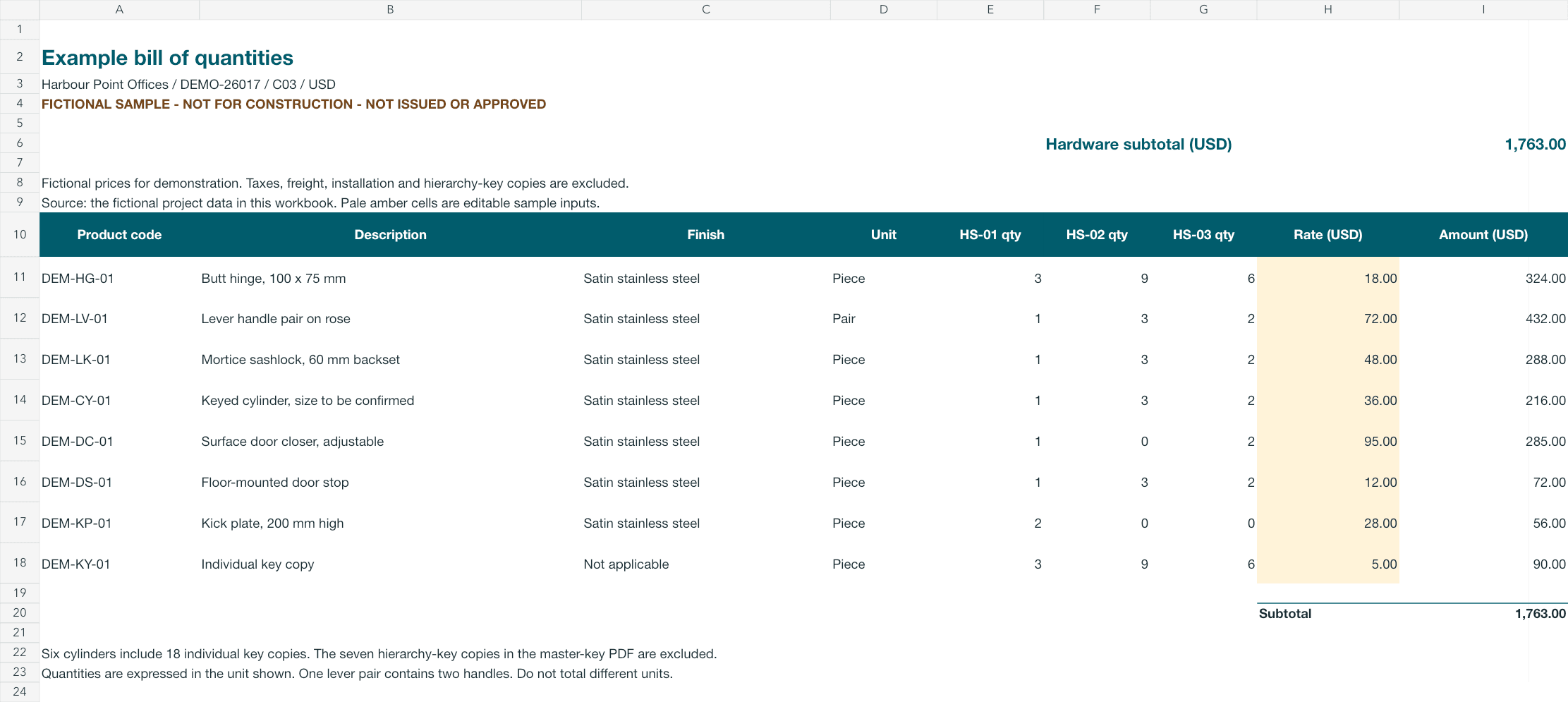Select the 'FICTIONAL SAMPLE - NOT FOR CONSTRUCTION' warning cell
This screenshot has height=702, width=1568.
click(x=293, y=104)
